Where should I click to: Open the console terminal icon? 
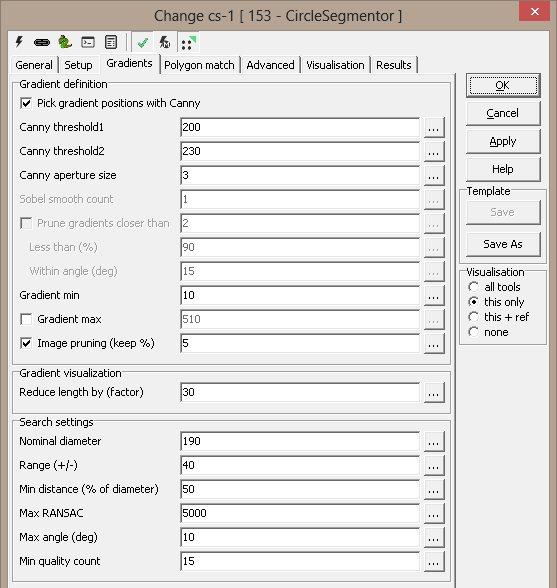click(x=88, y=42)
